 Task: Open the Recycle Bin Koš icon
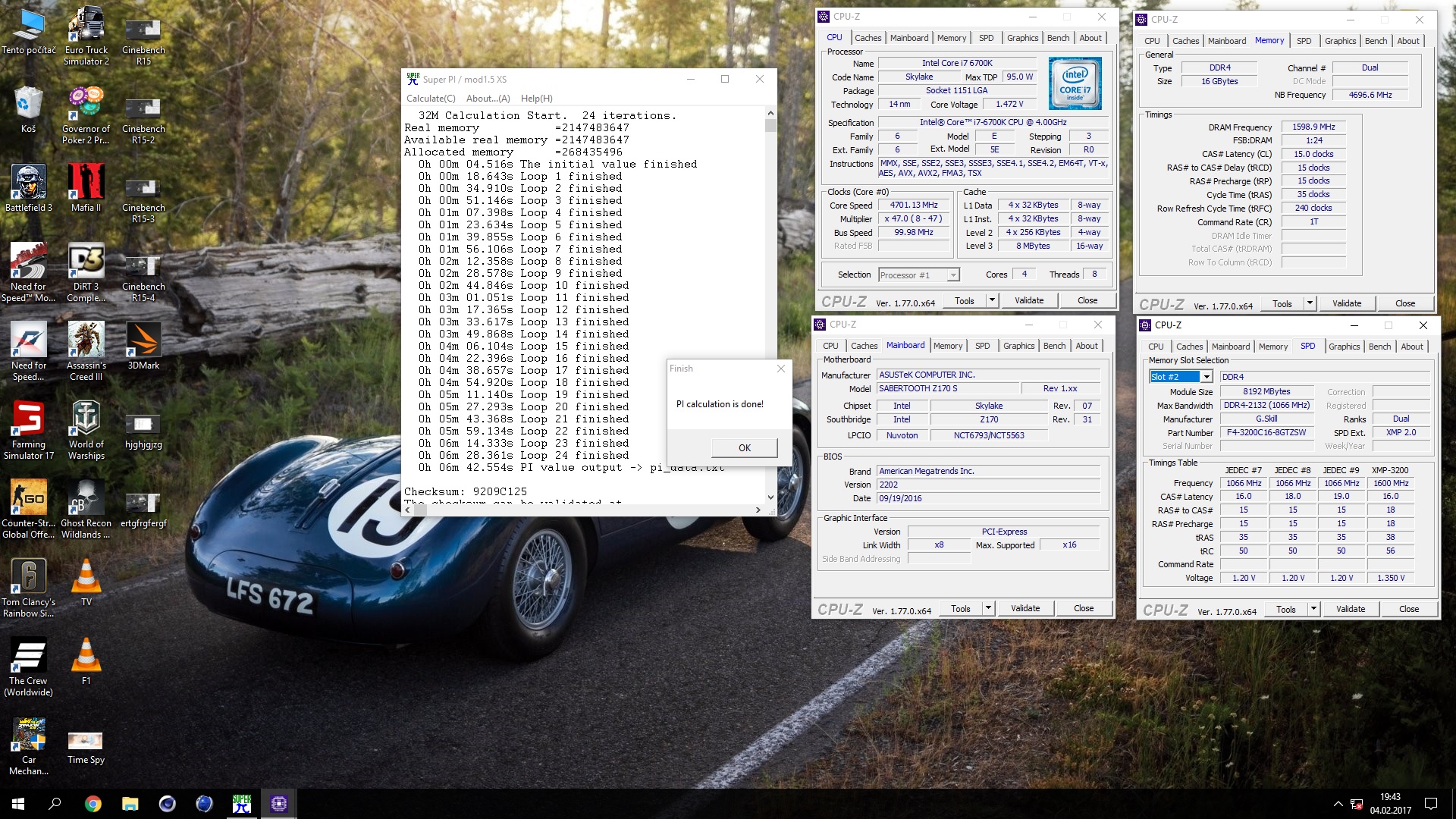(x=28, y=110)
